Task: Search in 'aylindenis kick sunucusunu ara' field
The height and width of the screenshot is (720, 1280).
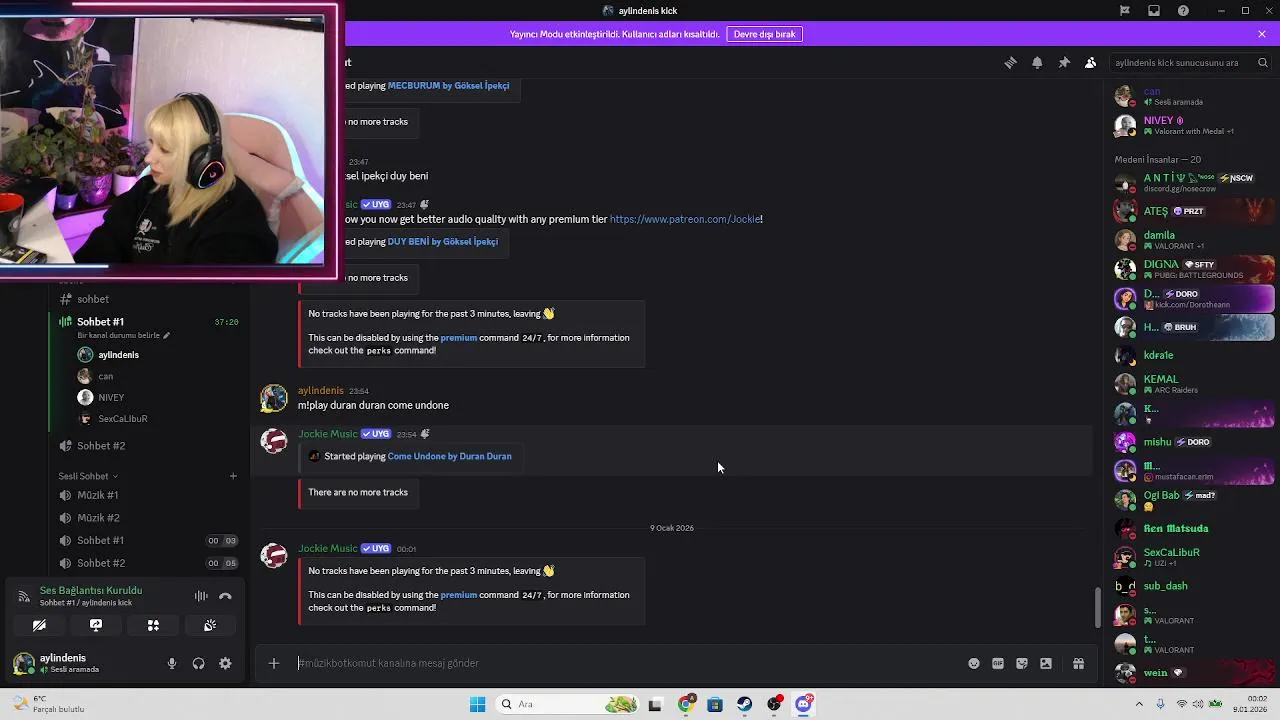Action: pos(1190,62)
